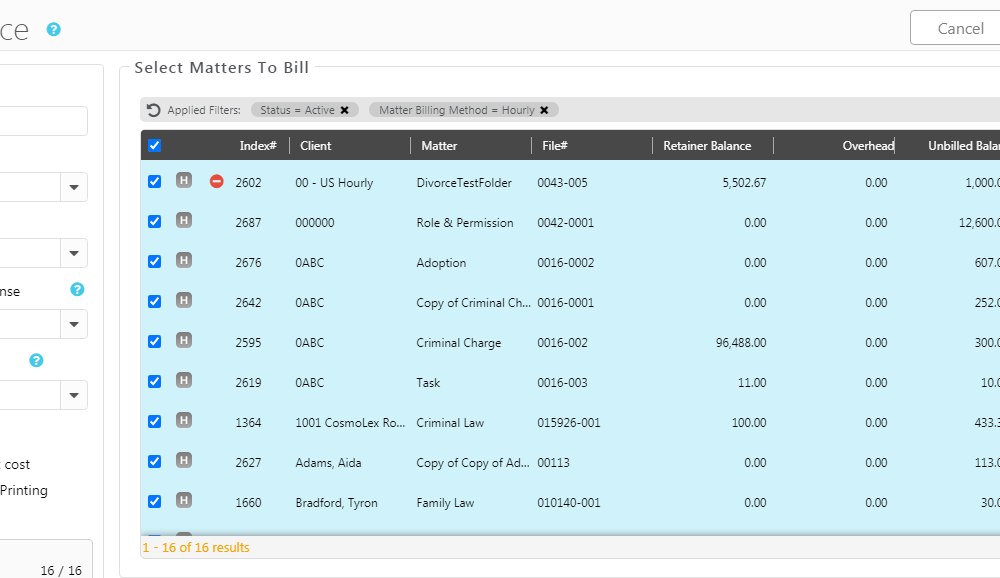Image resolution: width=1000 pixels, height=578 pixels.
Task: Click the hourly H icon for DivorceTestFolder
Action: click(x=184, y=181)
